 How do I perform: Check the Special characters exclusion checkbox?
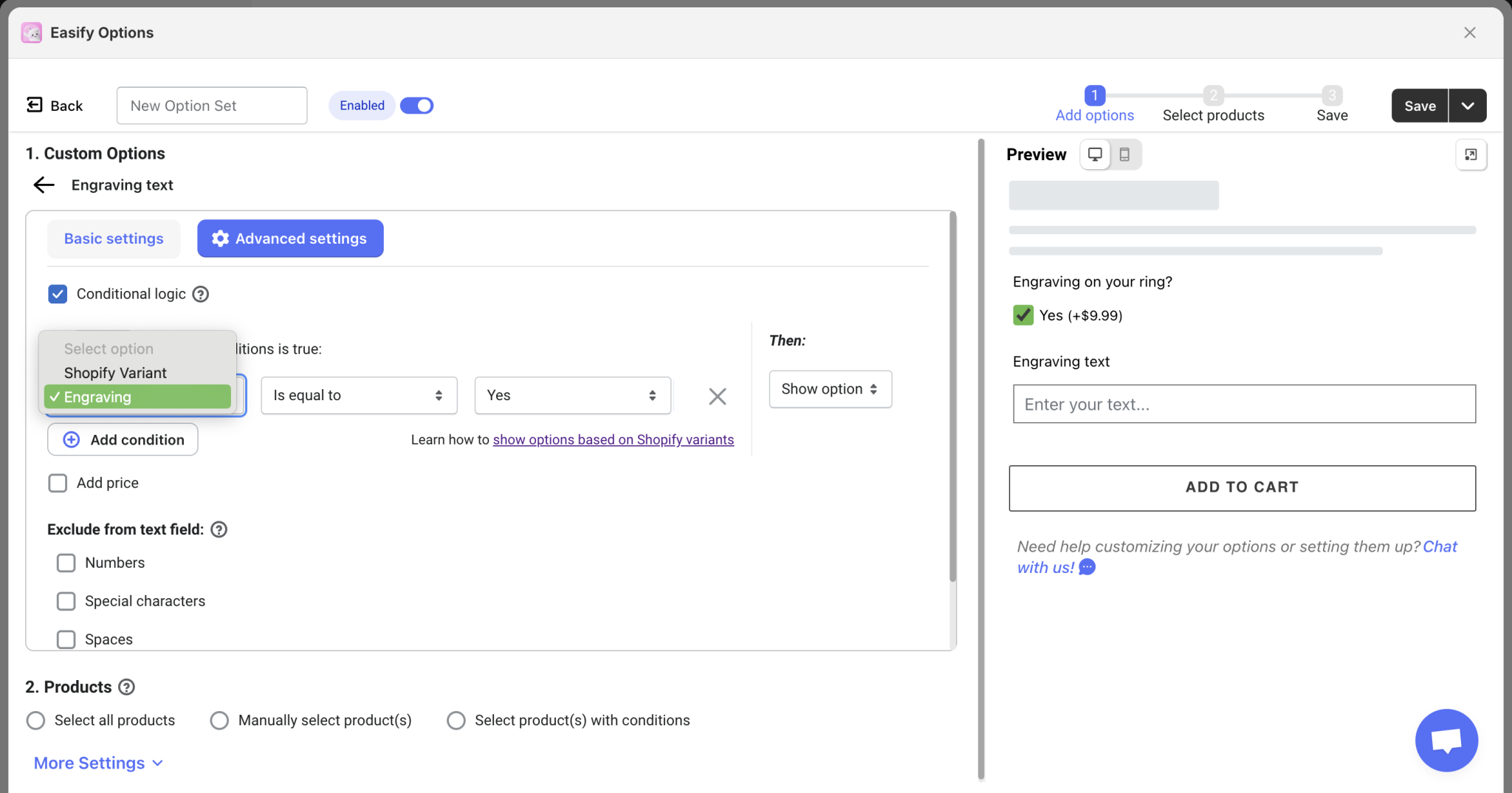point(66,601)
